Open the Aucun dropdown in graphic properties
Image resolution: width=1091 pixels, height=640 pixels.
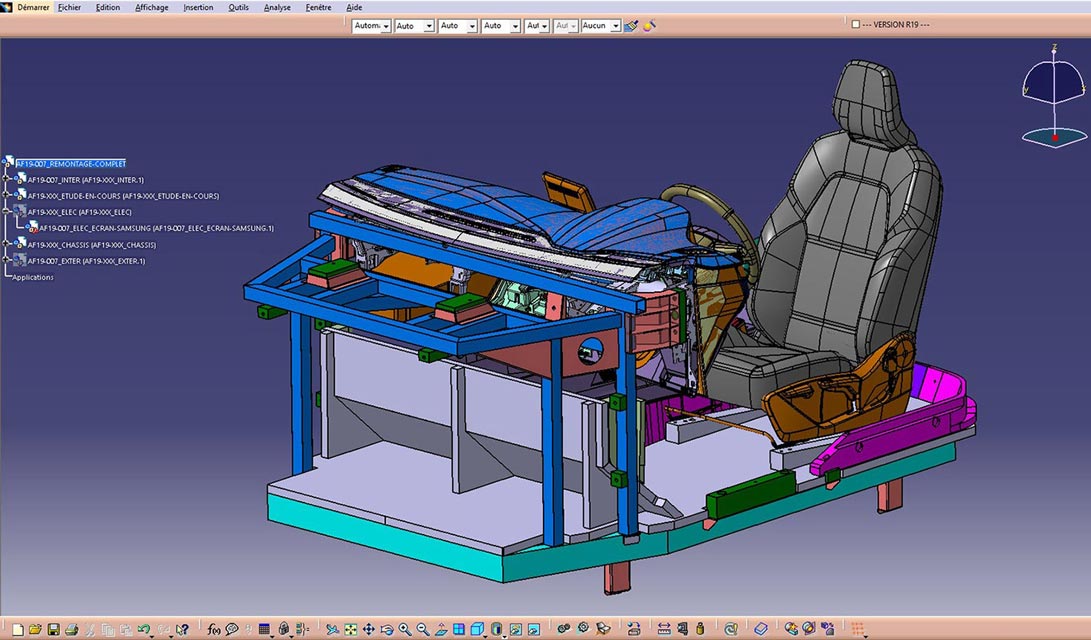pos(615,26)
